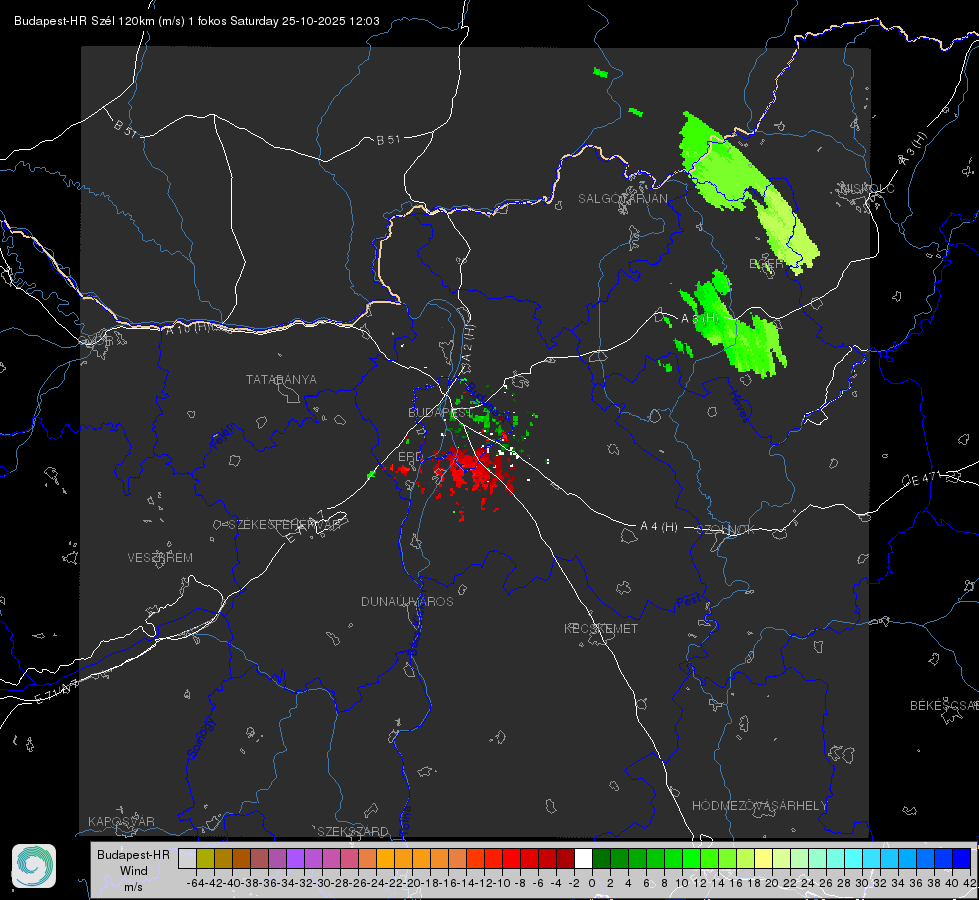
Task: Click the radar title text at top-left
Action: tap(197, 21)
